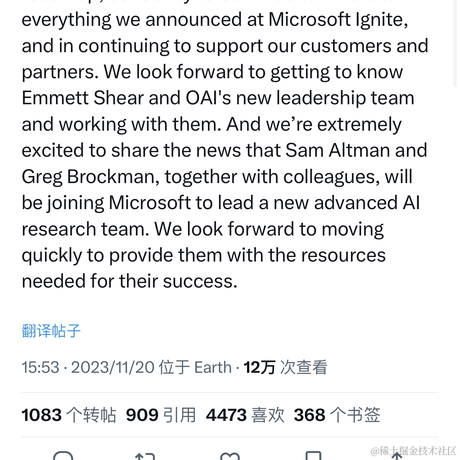The width and height of the screenshot is (460, 460).
Task: Open the 1083 个转帖 reposts list
Action: [x=69, y=415]
